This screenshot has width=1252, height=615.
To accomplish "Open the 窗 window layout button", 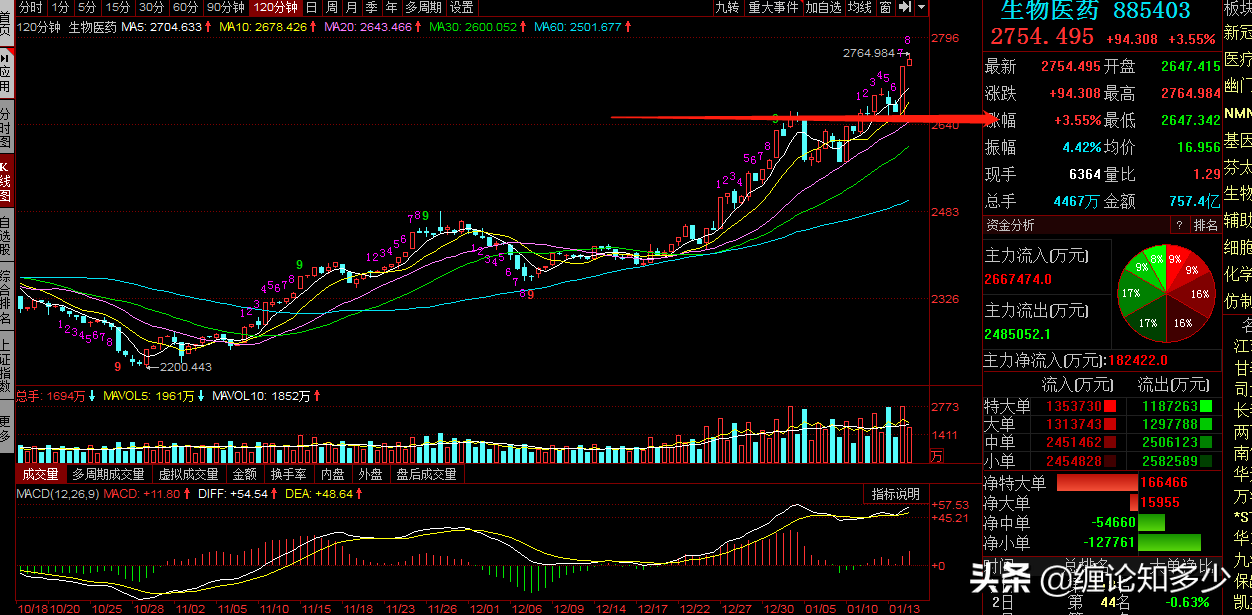I will click(885, 7).
